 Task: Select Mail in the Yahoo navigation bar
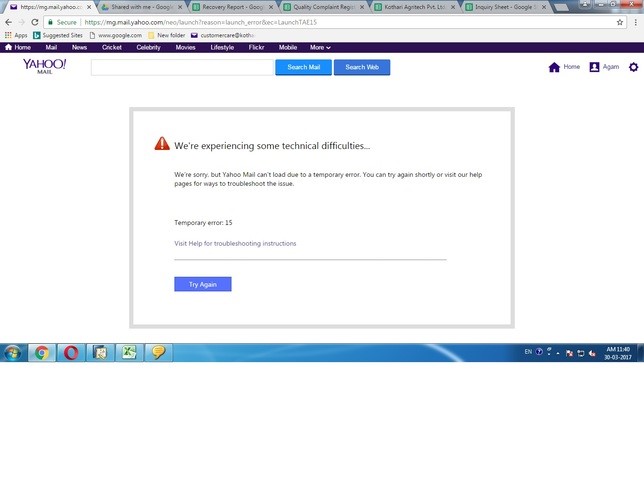click(x=51, y=47)
